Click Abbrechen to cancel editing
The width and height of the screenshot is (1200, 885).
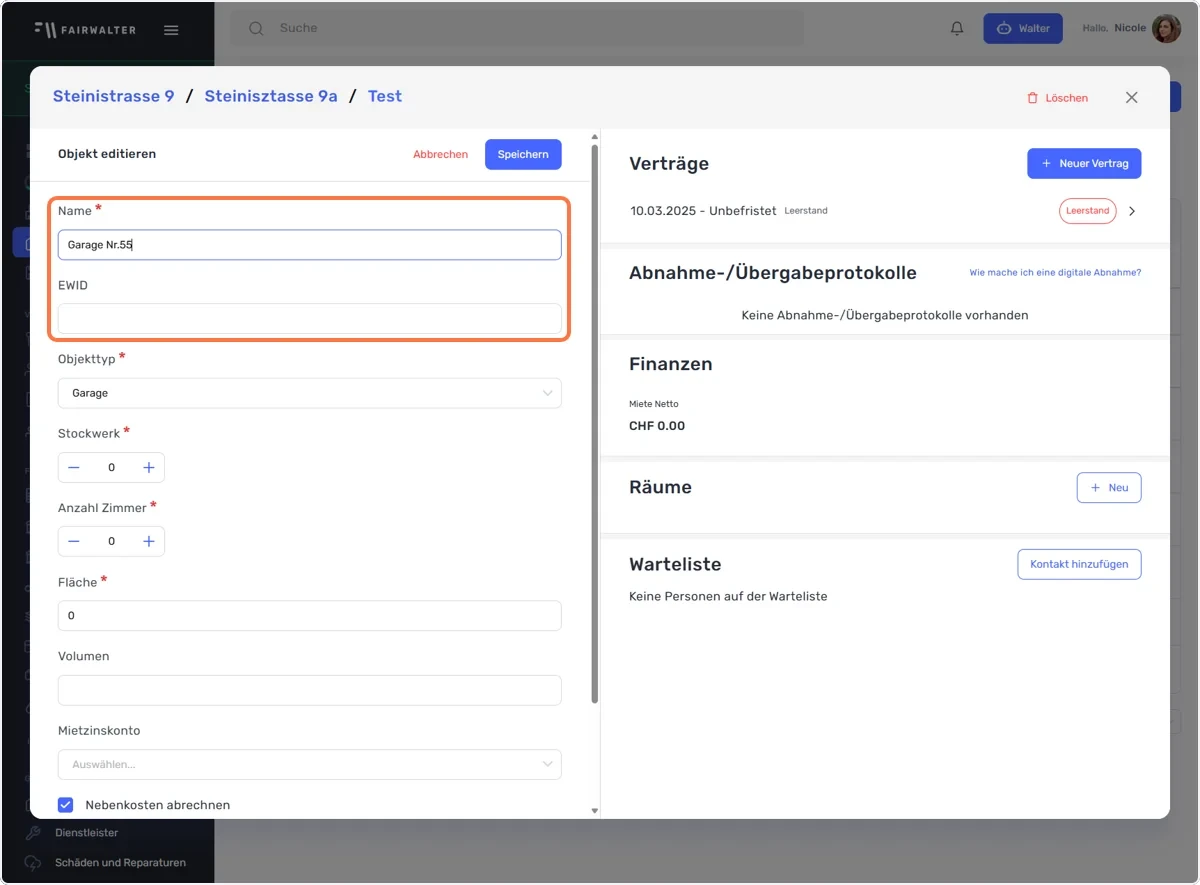(440, 154)
